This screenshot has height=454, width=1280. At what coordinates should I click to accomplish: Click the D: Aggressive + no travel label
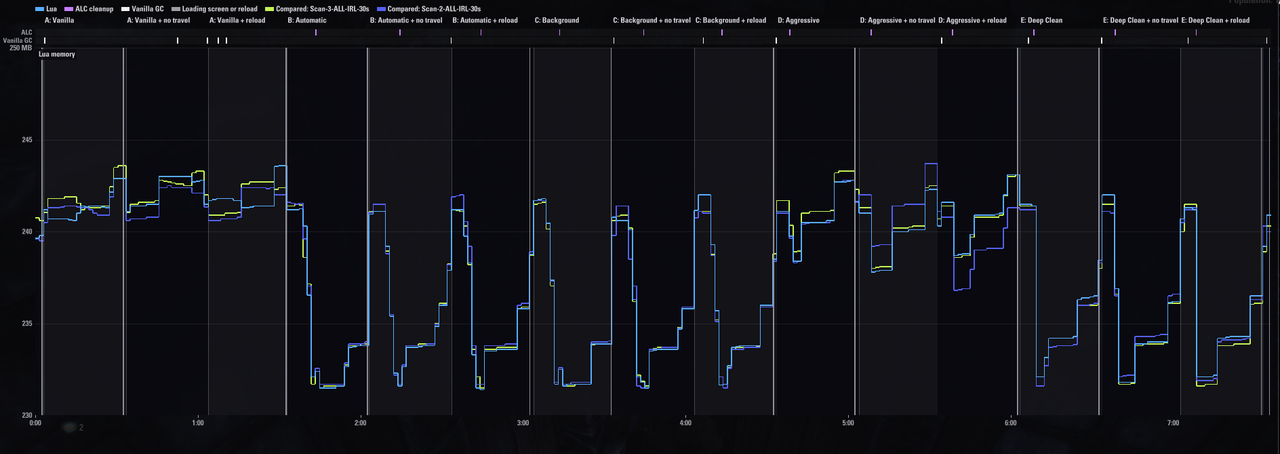(898, 20)
